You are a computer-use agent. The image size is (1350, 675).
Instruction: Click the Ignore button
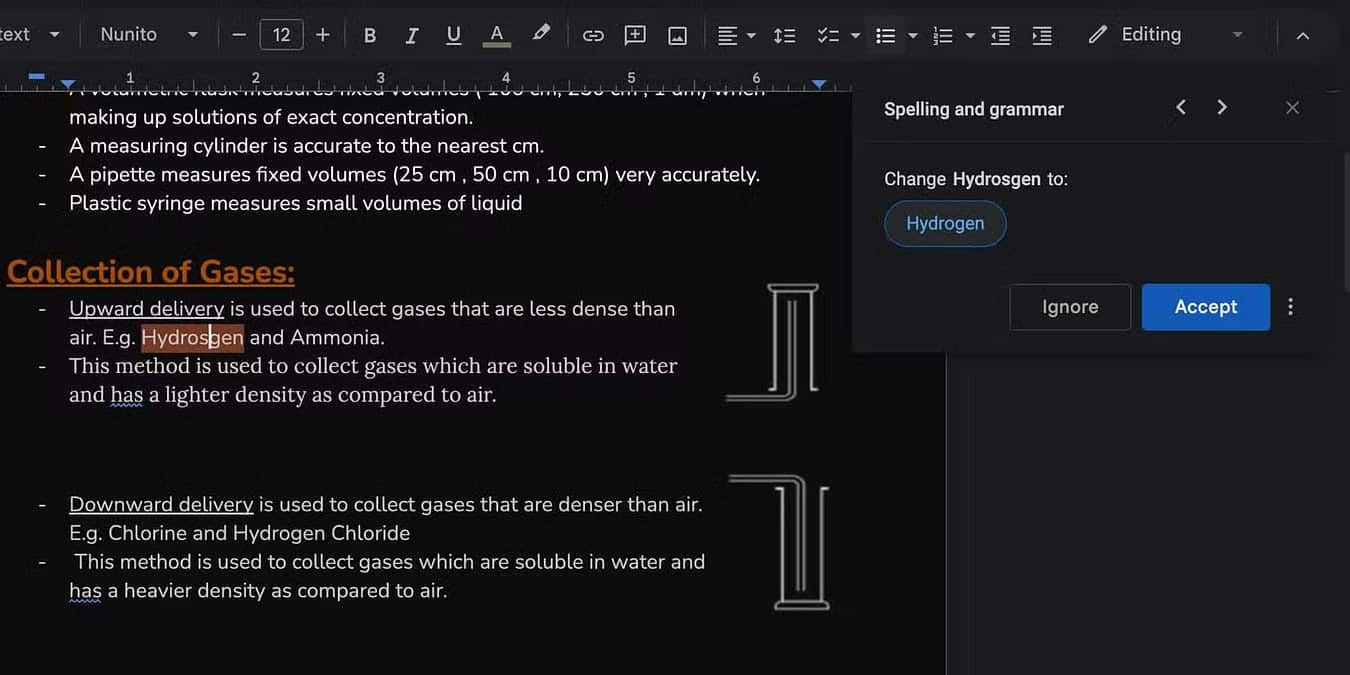click(x=1070, y=307)
